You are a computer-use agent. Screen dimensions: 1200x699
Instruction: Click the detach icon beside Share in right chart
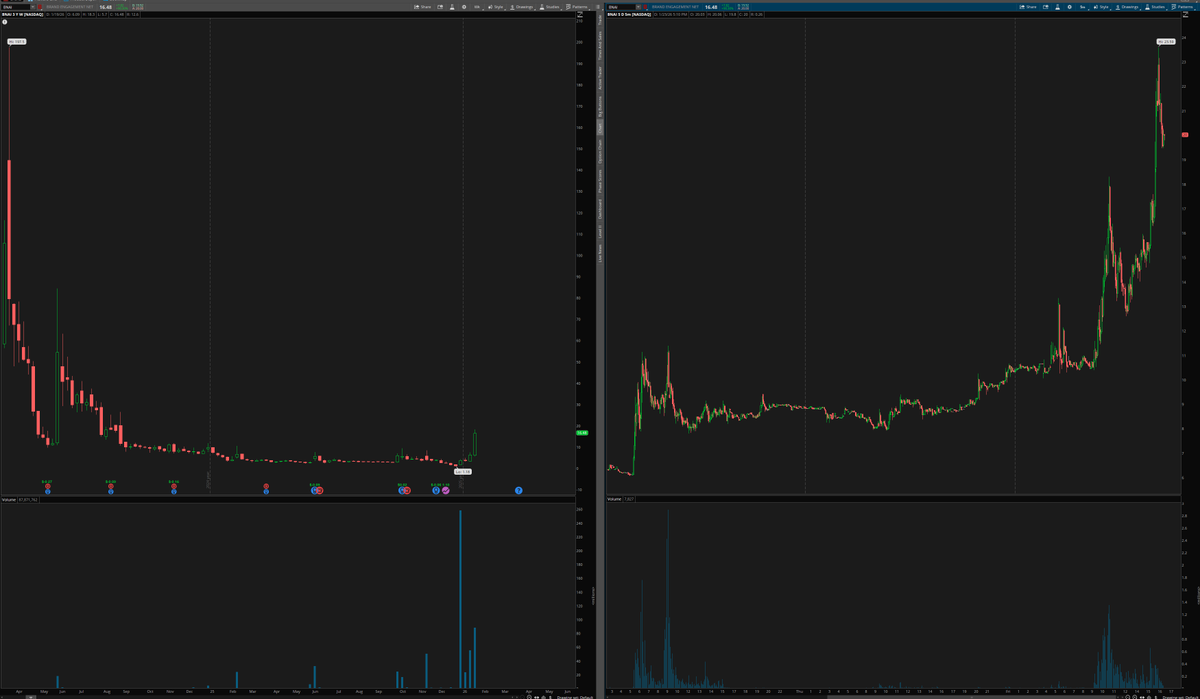pyautogui.click(x=1045, y=7)
